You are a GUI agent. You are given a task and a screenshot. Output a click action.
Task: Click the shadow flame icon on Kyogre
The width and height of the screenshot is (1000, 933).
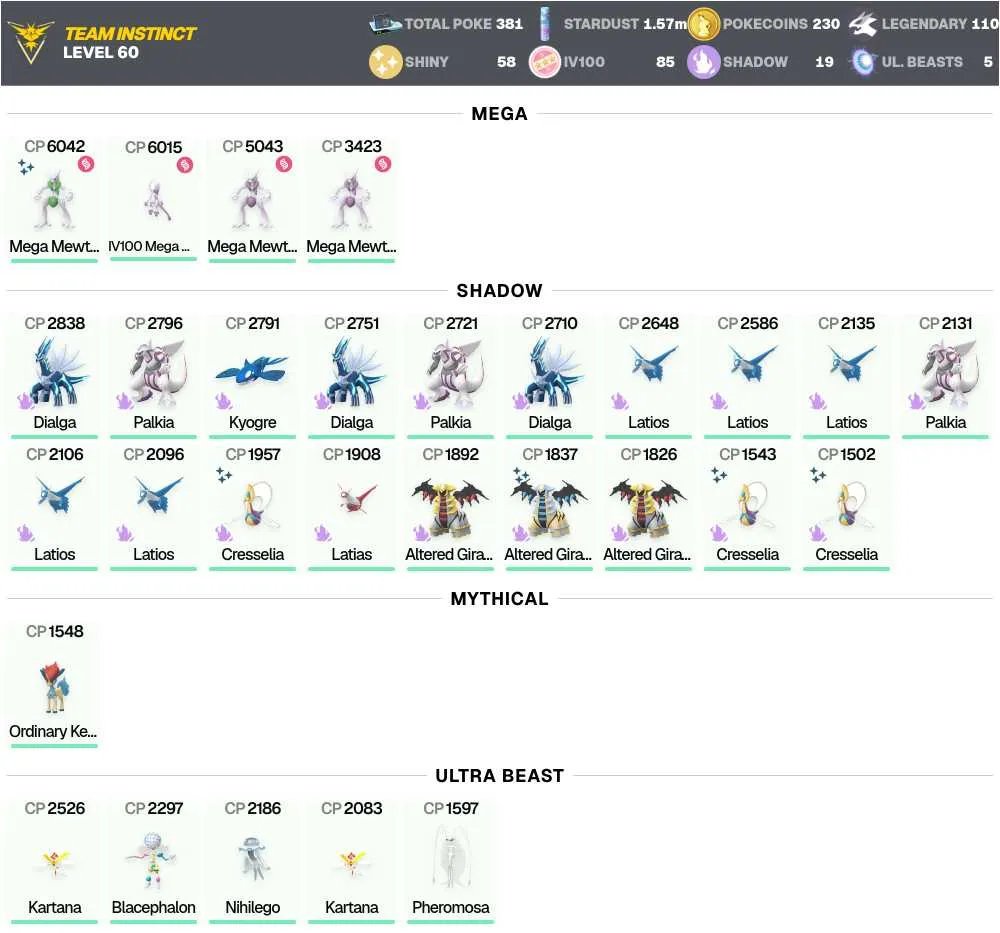pyautogui.click(x=223, y=401)
